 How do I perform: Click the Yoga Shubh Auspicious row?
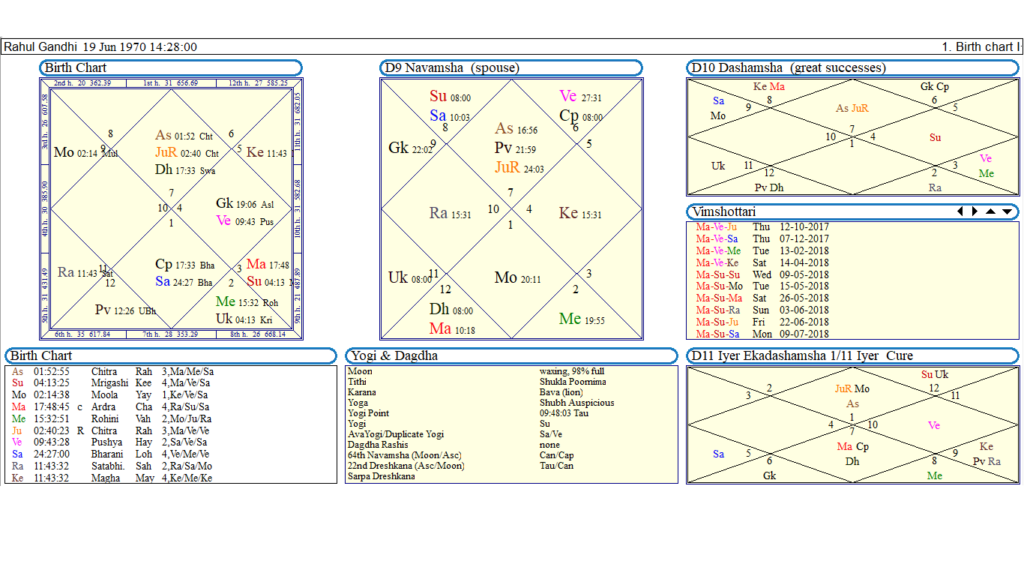tap(481, 403)
